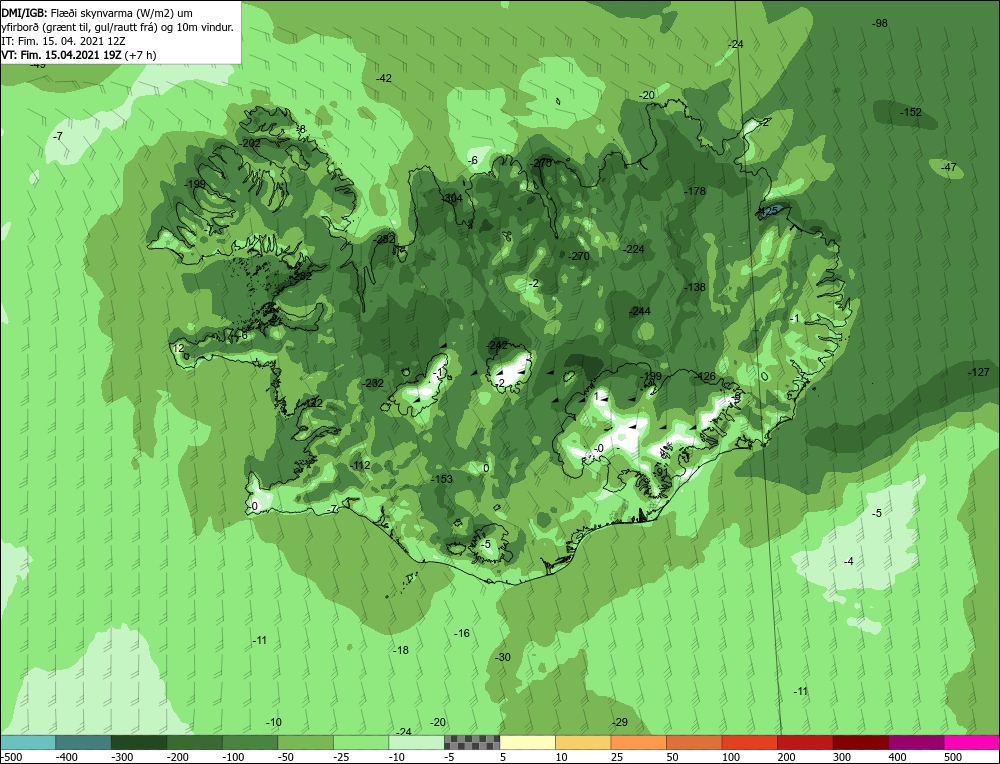Click the -202 value in the Westfjords
The height and width of the screenshot is (764, 1000).
(x=249, y=143)
